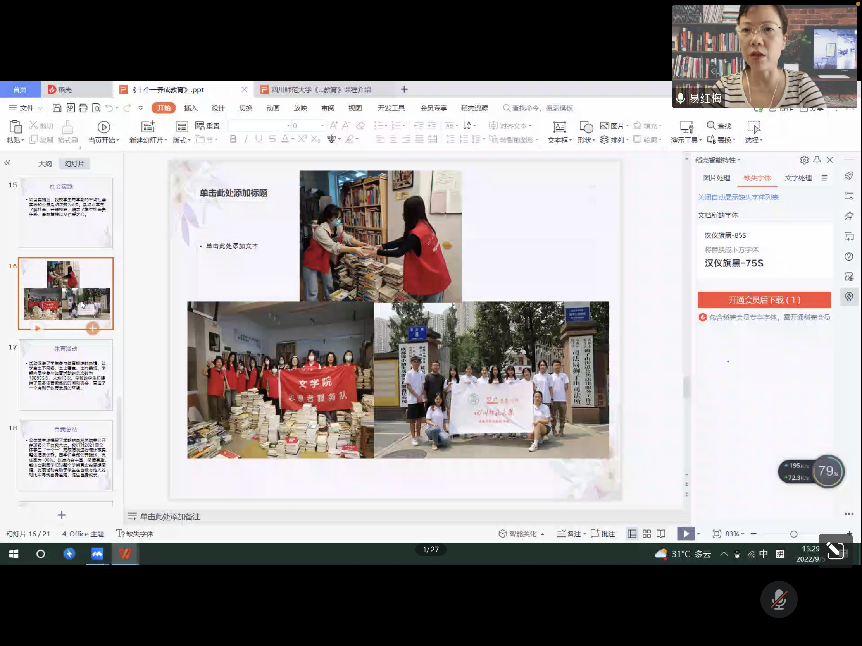Adjust the zoom slider handle
Viewport: 862px width, 646px height.
tap(793, 534)
